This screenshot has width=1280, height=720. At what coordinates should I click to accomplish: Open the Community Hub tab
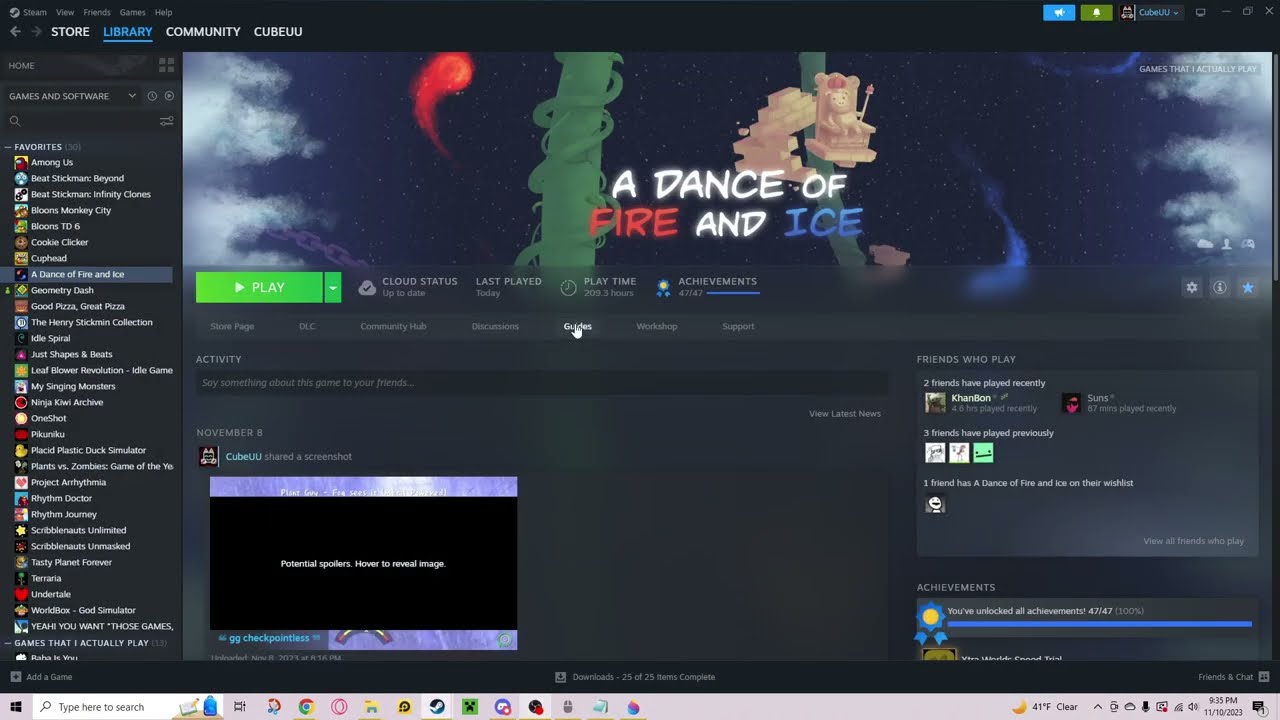click(x=393, y=326)
